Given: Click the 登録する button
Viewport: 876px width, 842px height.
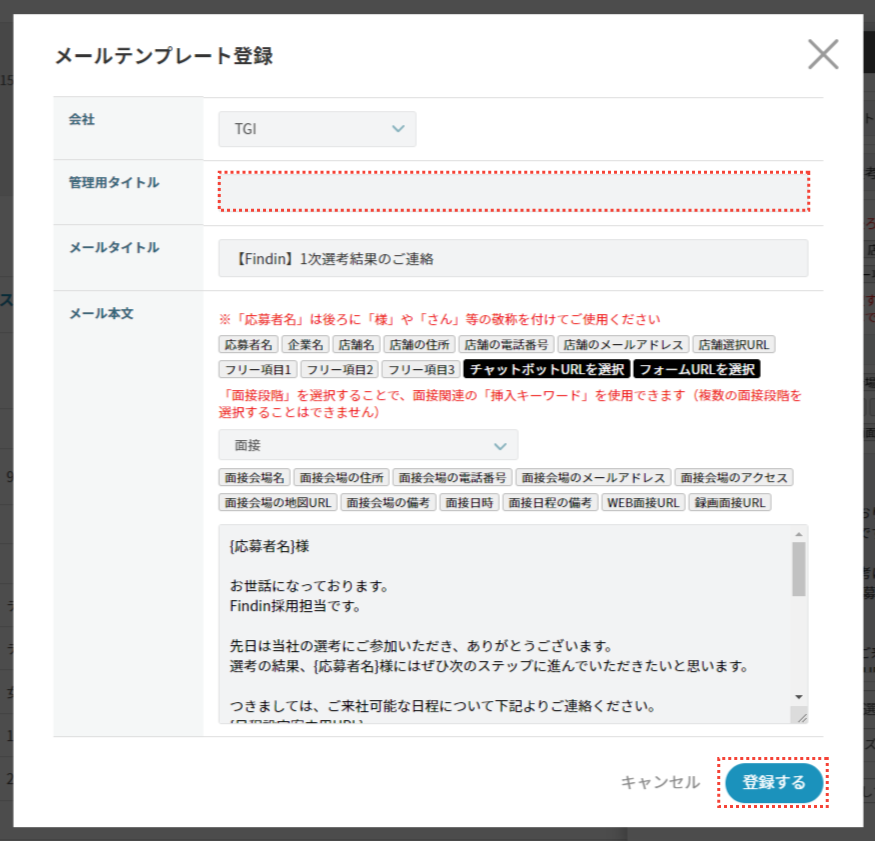Looking at the screenshot, I should (x=774, y=783).
